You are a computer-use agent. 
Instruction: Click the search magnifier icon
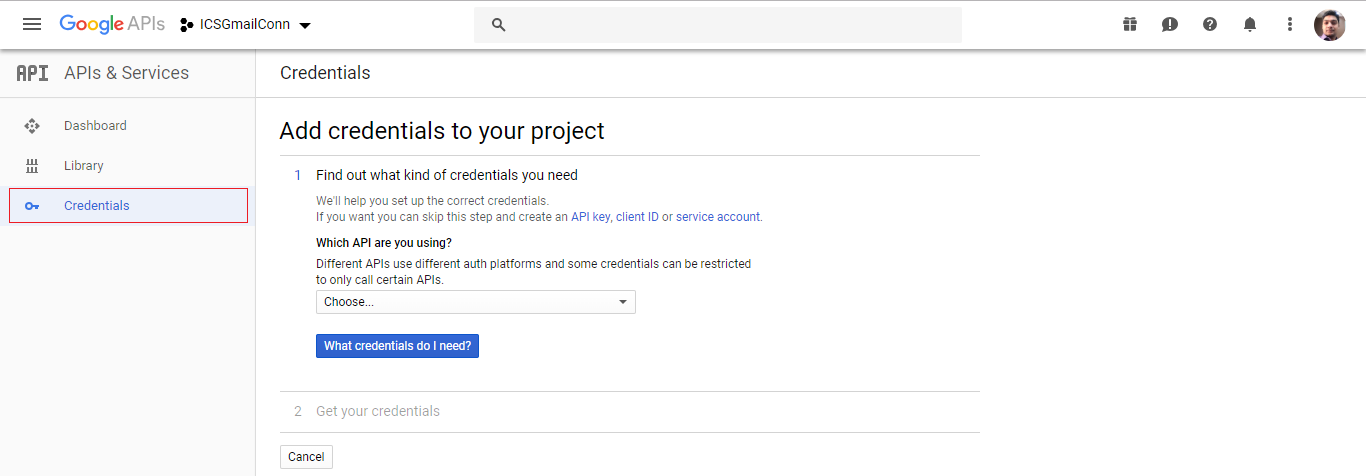click(x=499, y=25)
